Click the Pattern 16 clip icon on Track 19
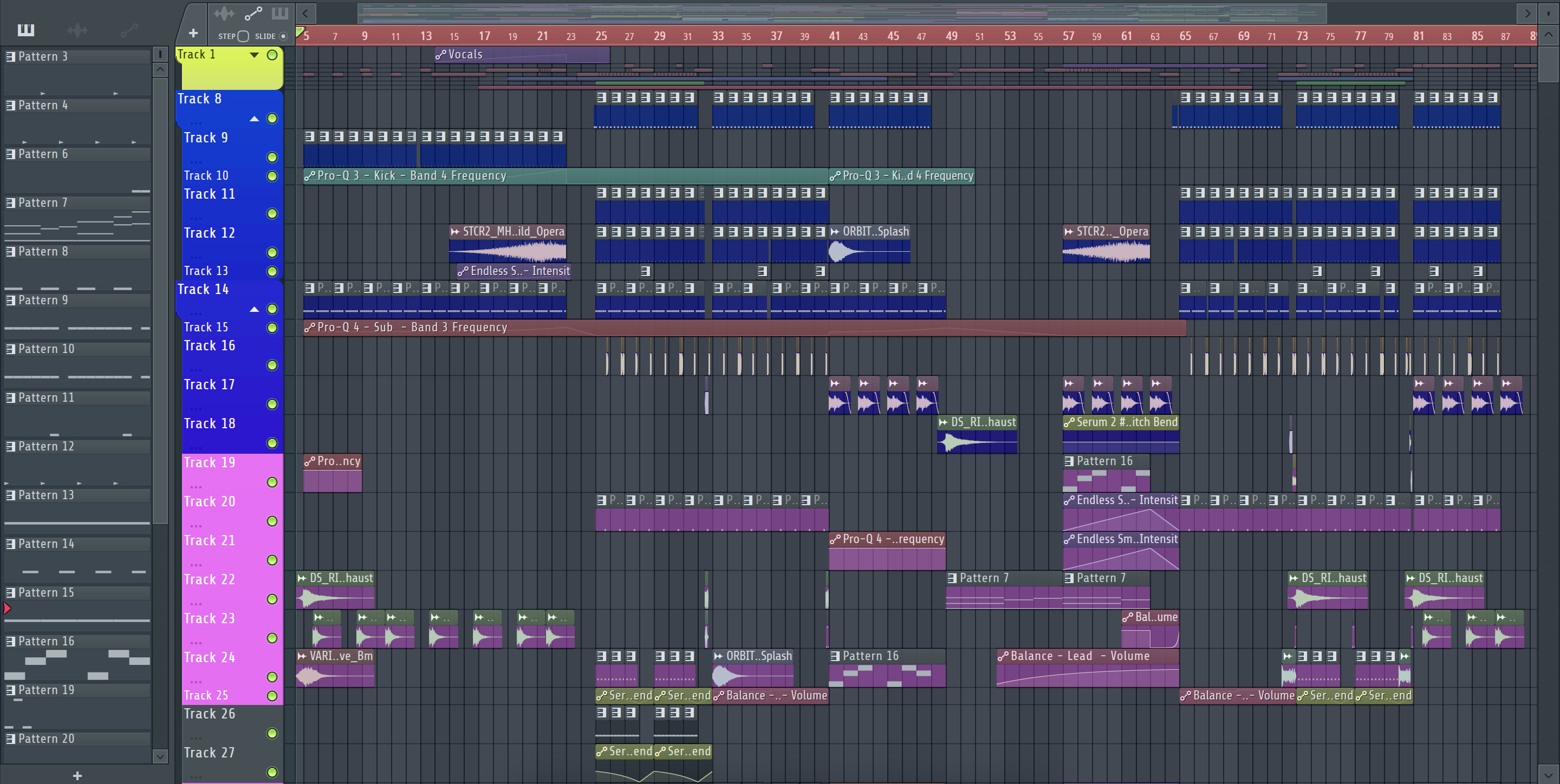This screenshot has width=1560, height=784. (x=1069, y=461)
